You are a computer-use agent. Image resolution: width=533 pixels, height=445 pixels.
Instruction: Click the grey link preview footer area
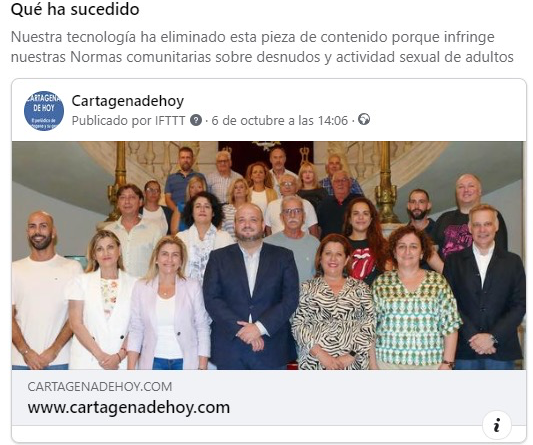pyautogui.click(x=269, y=398)
